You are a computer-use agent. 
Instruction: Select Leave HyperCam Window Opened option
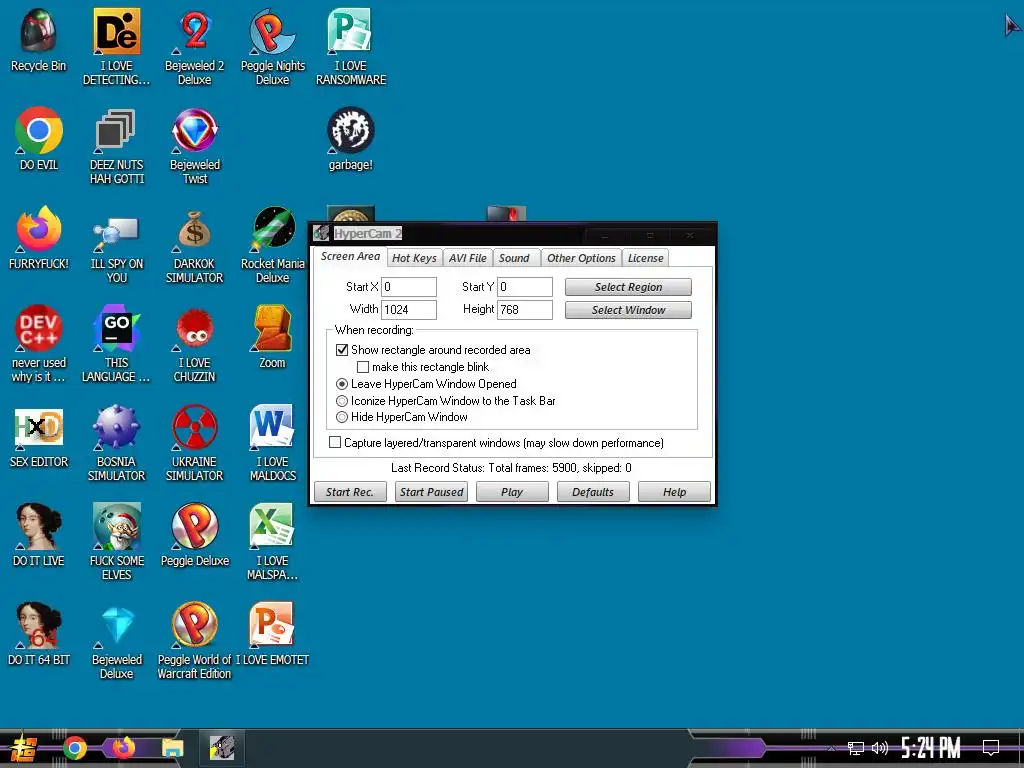(x=342, y=384)
